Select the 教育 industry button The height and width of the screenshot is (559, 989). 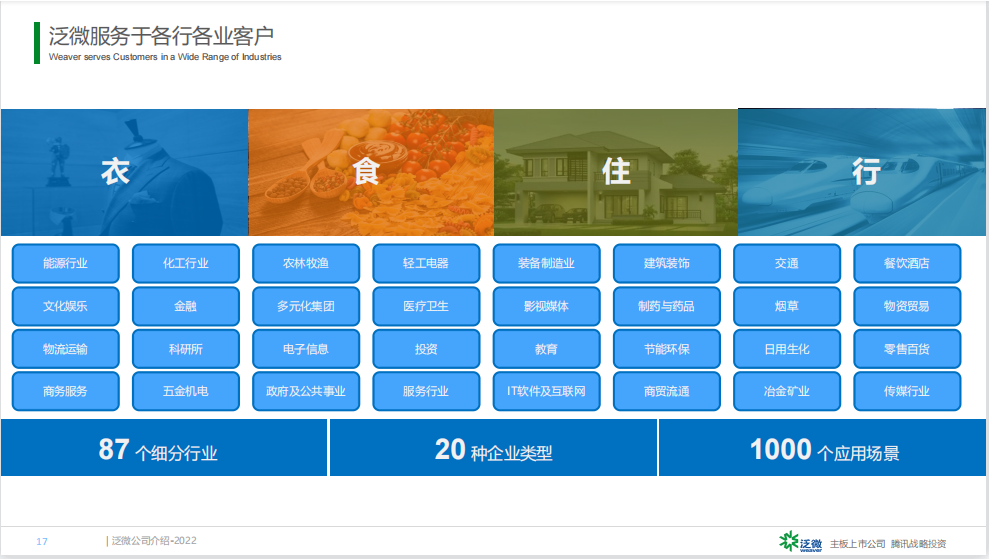pos(546,350)
